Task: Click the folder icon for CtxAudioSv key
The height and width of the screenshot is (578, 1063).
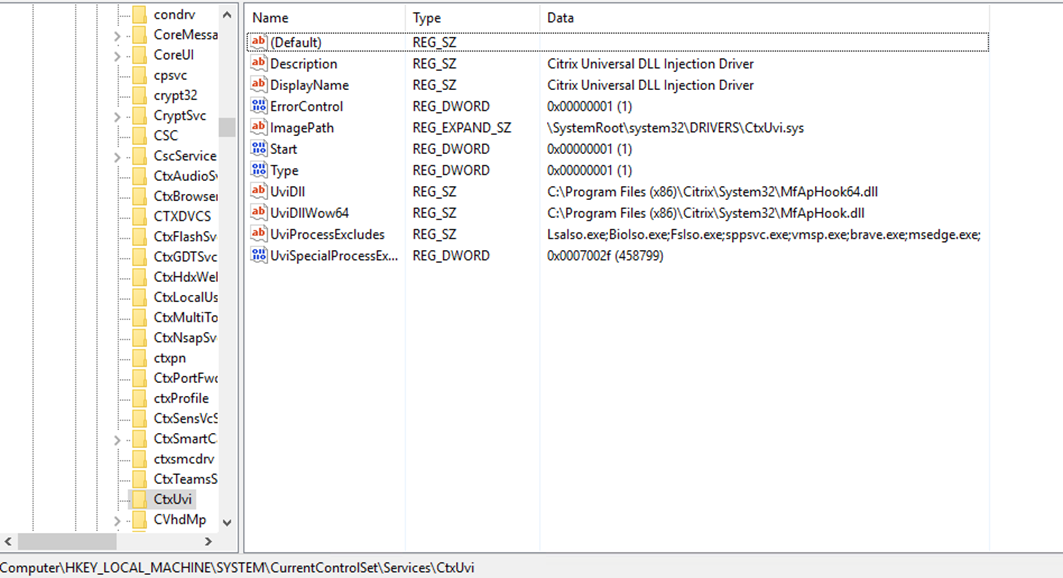Action: click(x=139, y=176)
